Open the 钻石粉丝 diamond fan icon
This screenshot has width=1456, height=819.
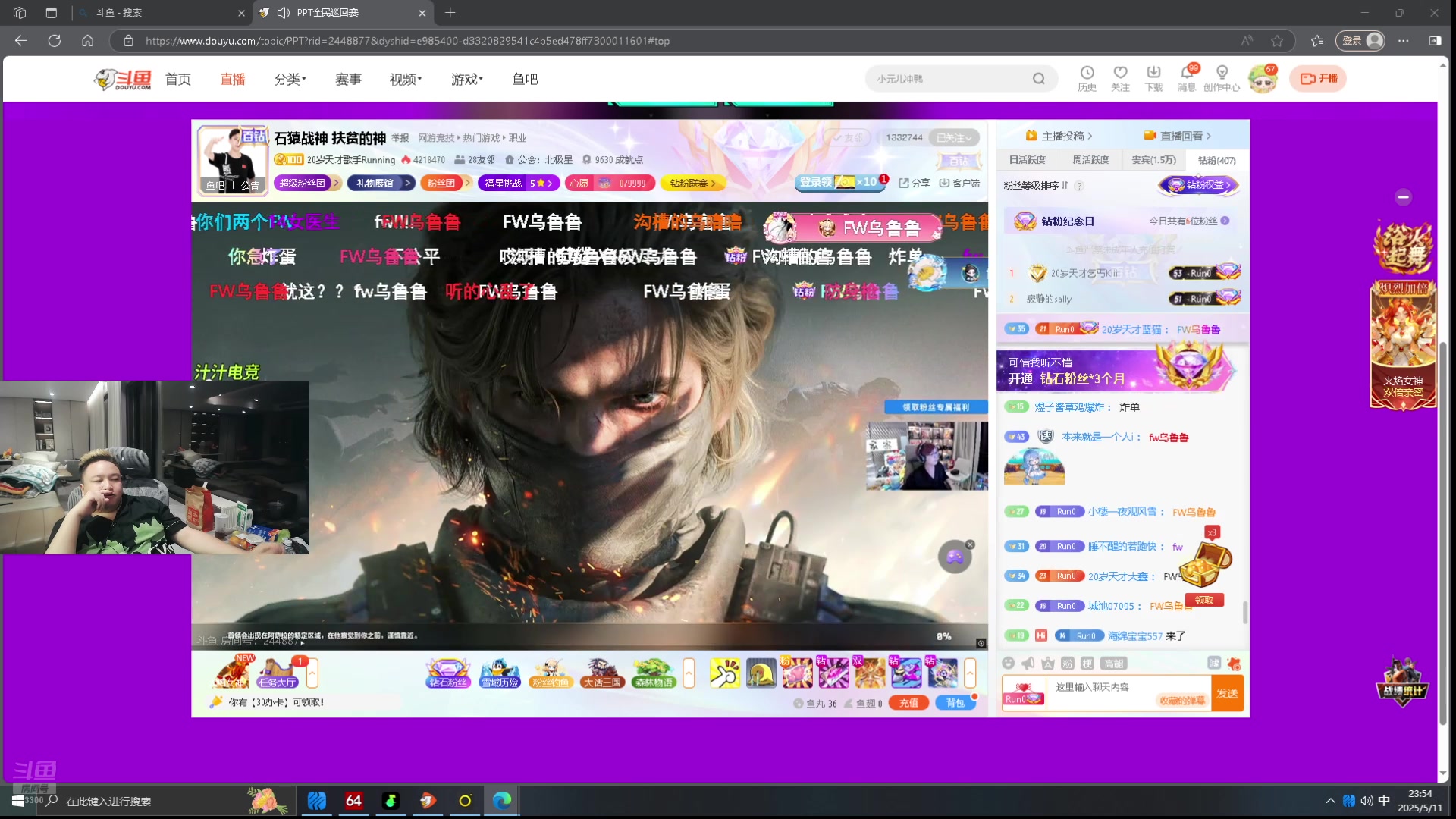448,673
